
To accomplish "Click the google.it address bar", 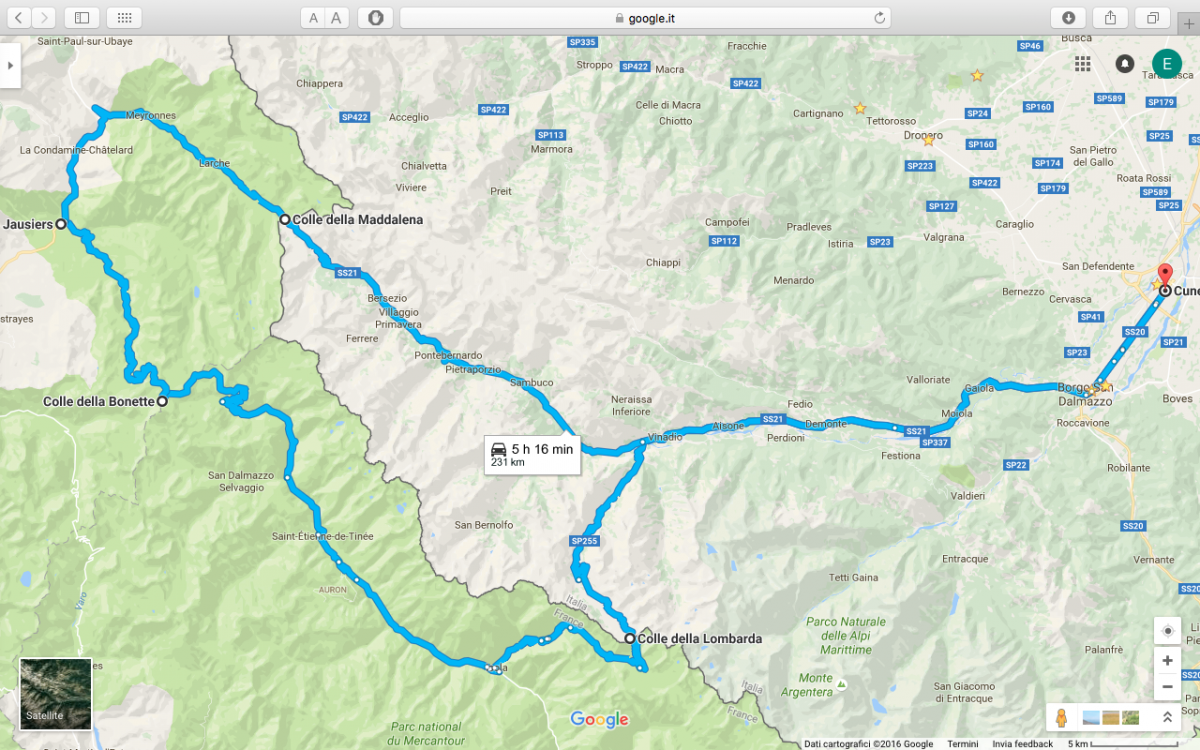I will coord(645,18).
